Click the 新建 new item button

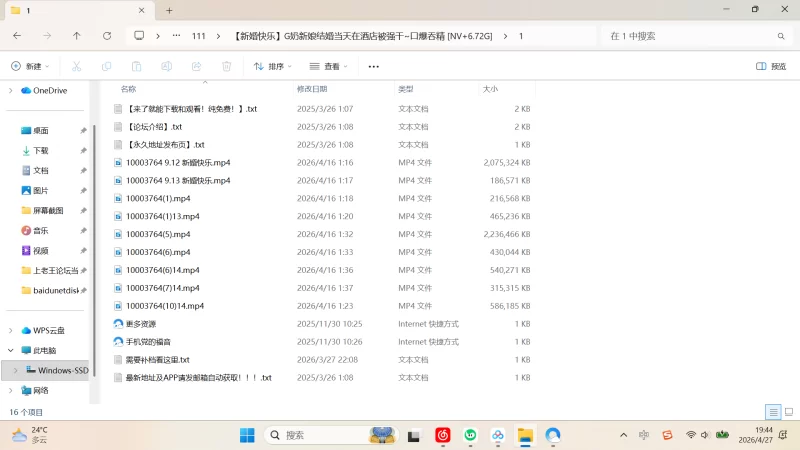tap(30, 66)
